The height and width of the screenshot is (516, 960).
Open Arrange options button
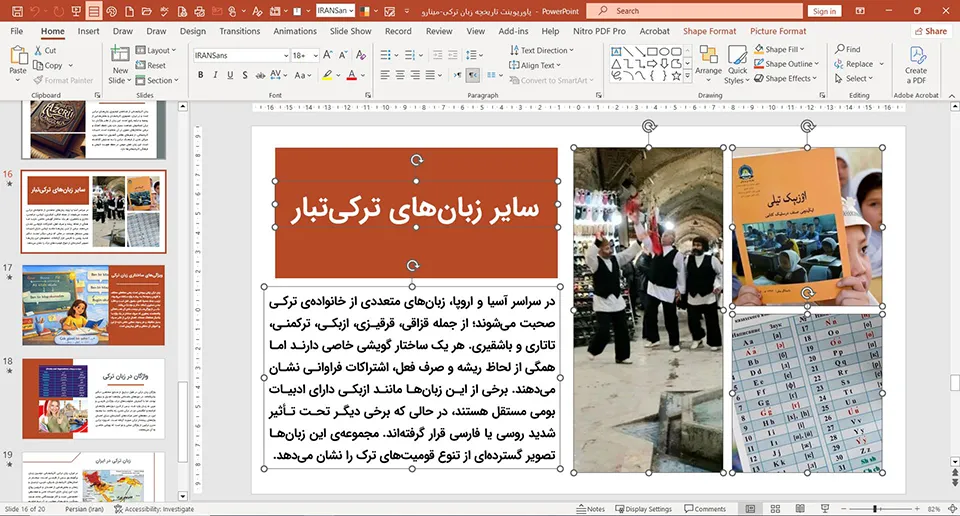point(708,63)
